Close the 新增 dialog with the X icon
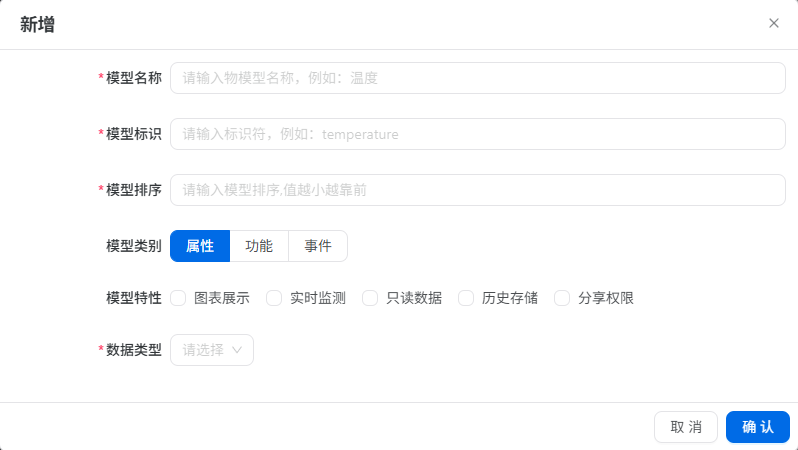The height and width of the screenshot is (450, 798). click(x=773, y=23)
